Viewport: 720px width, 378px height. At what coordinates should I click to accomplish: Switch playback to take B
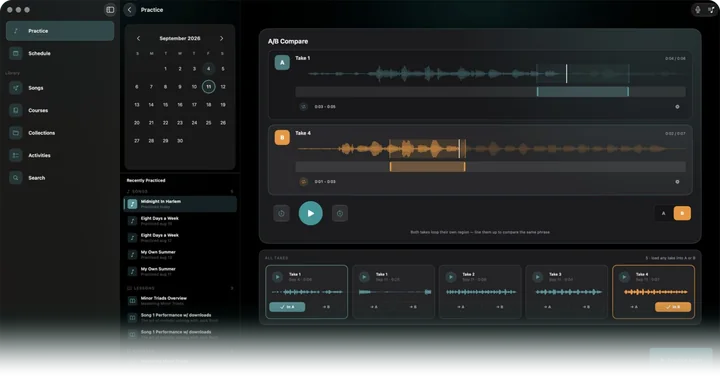click(x=682, y=213)
